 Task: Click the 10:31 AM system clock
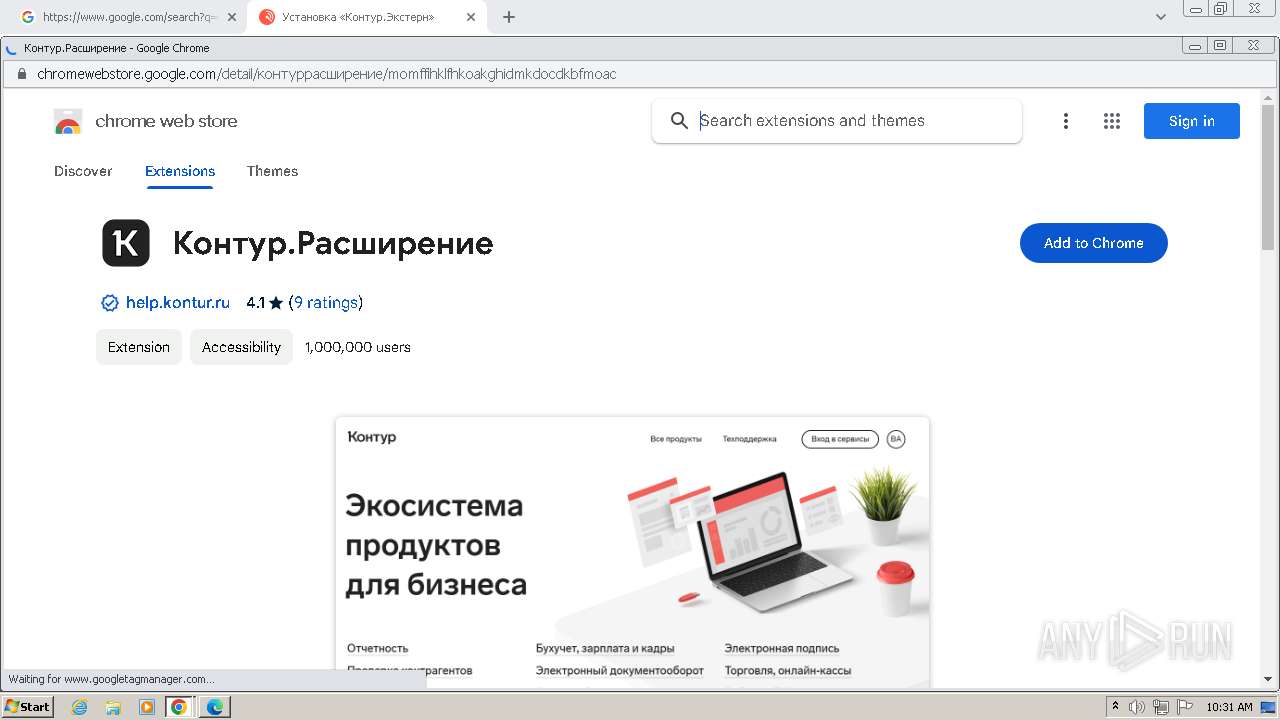(x=1229, y=707)
